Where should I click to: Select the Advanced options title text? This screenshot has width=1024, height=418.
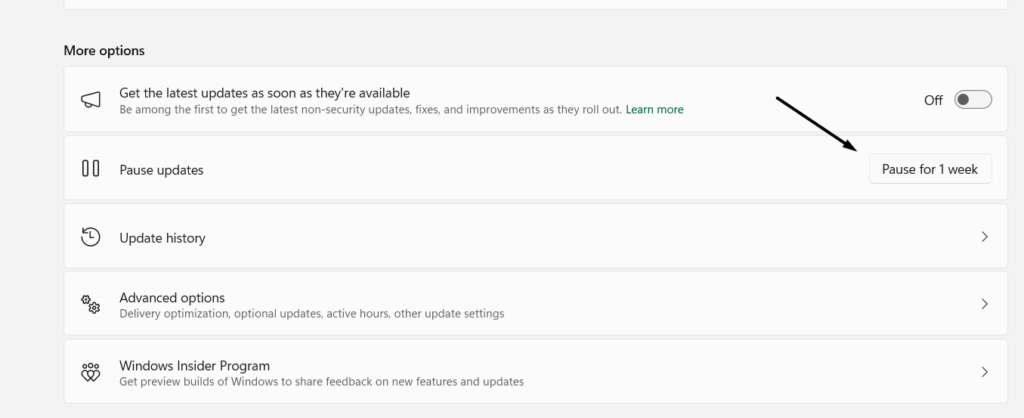172,297
